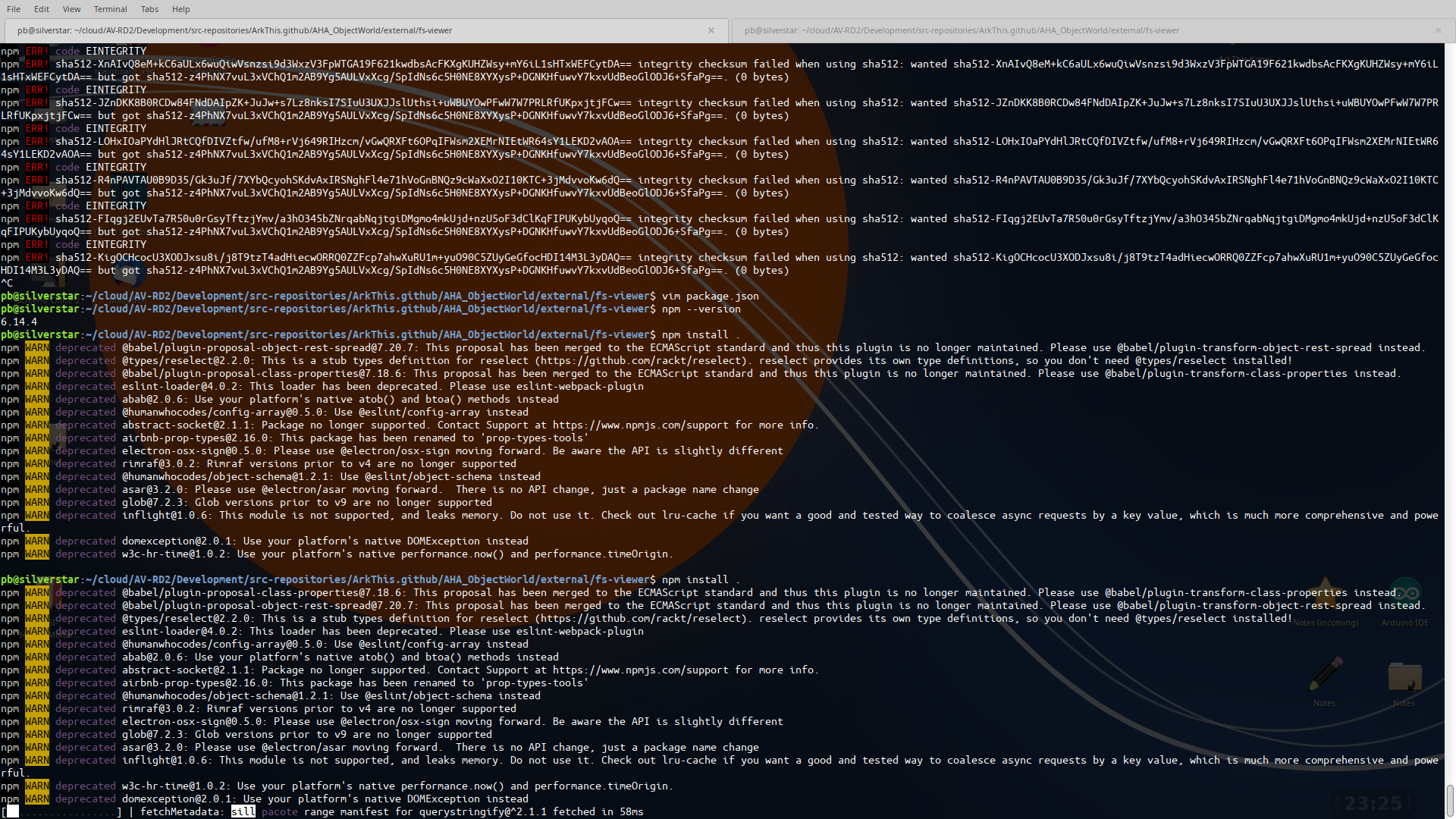The height and width of the screenshot is (819, 1456).
Task: Switch to the second inactive terminal tab
Action: (961, 30)
